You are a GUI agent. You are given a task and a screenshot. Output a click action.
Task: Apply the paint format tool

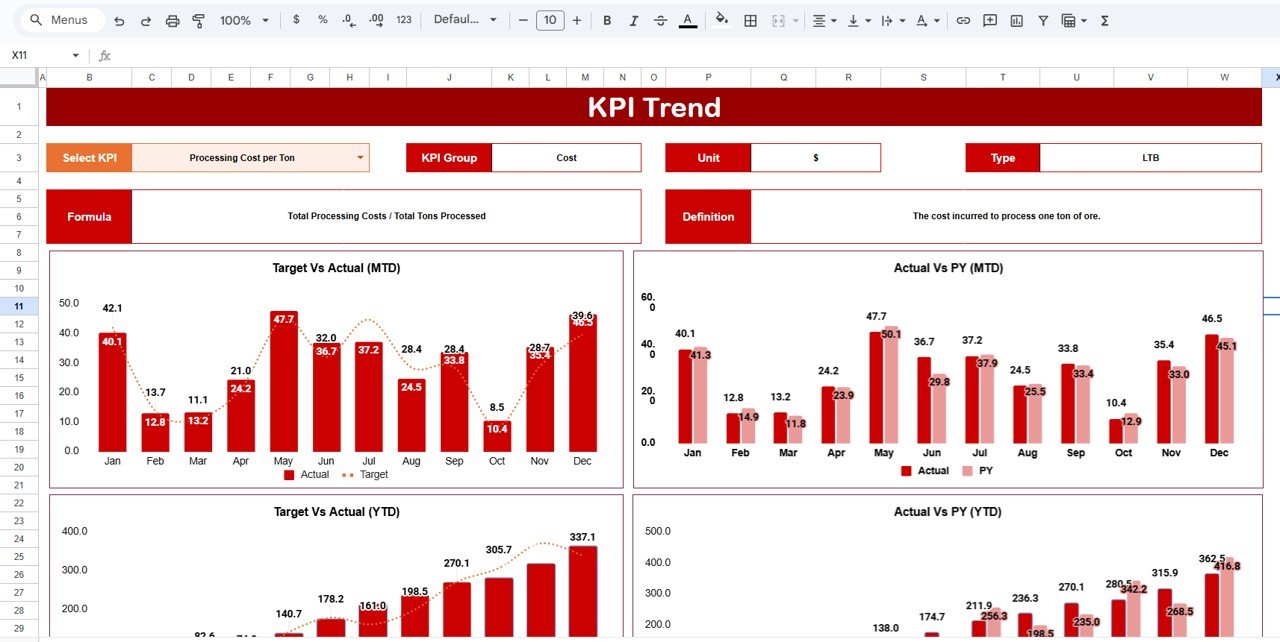tap(199, 20)
